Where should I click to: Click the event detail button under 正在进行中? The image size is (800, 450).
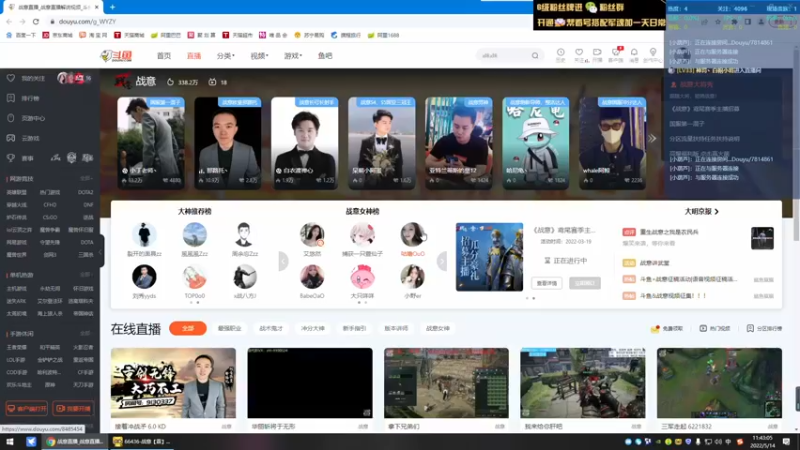tap(547, 283)
